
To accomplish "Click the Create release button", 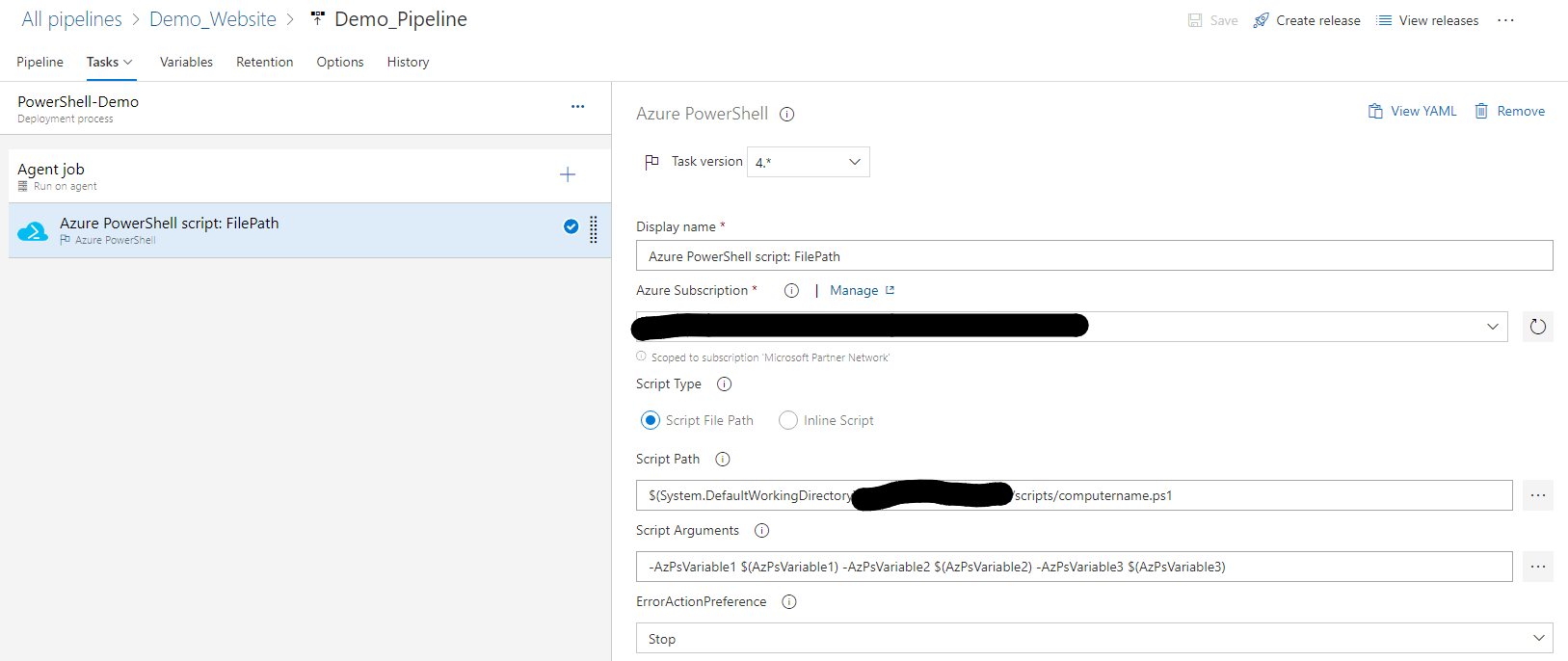I will (1307, 20).
